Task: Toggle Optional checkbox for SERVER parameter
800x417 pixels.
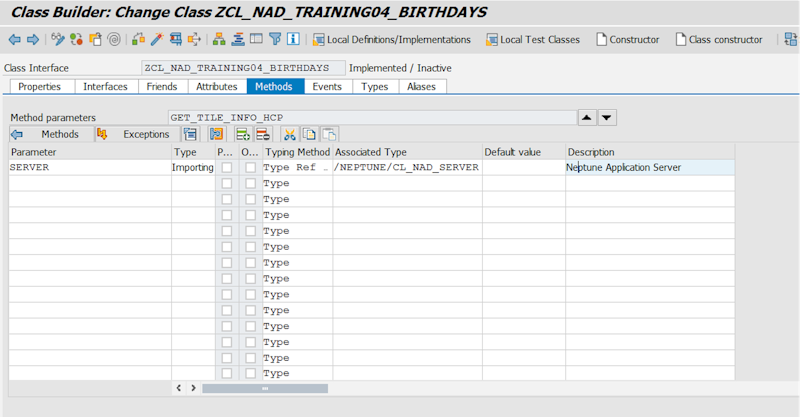Action: (x=250, y=168)
